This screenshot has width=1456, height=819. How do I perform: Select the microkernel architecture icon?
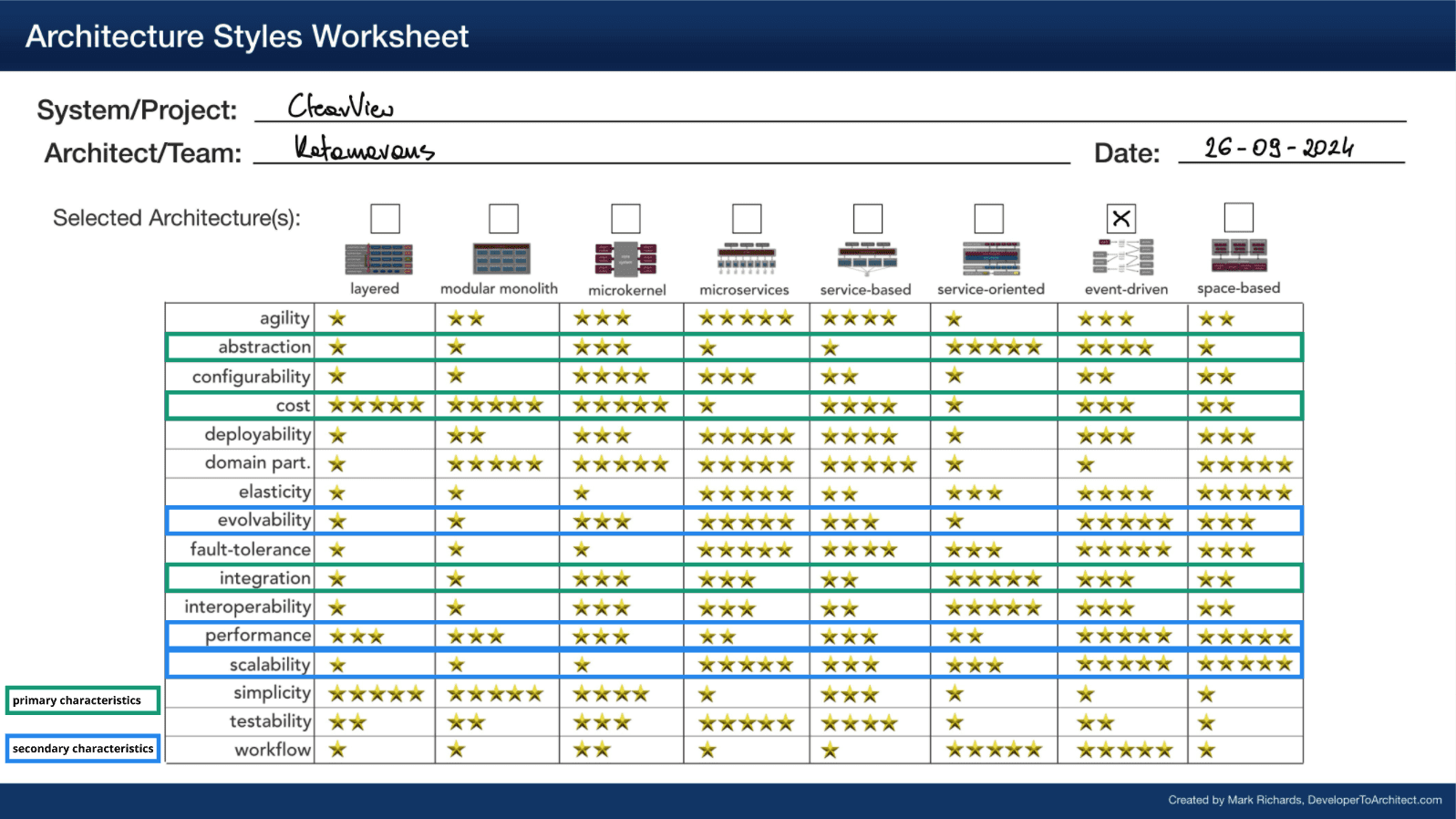[625, 259]
